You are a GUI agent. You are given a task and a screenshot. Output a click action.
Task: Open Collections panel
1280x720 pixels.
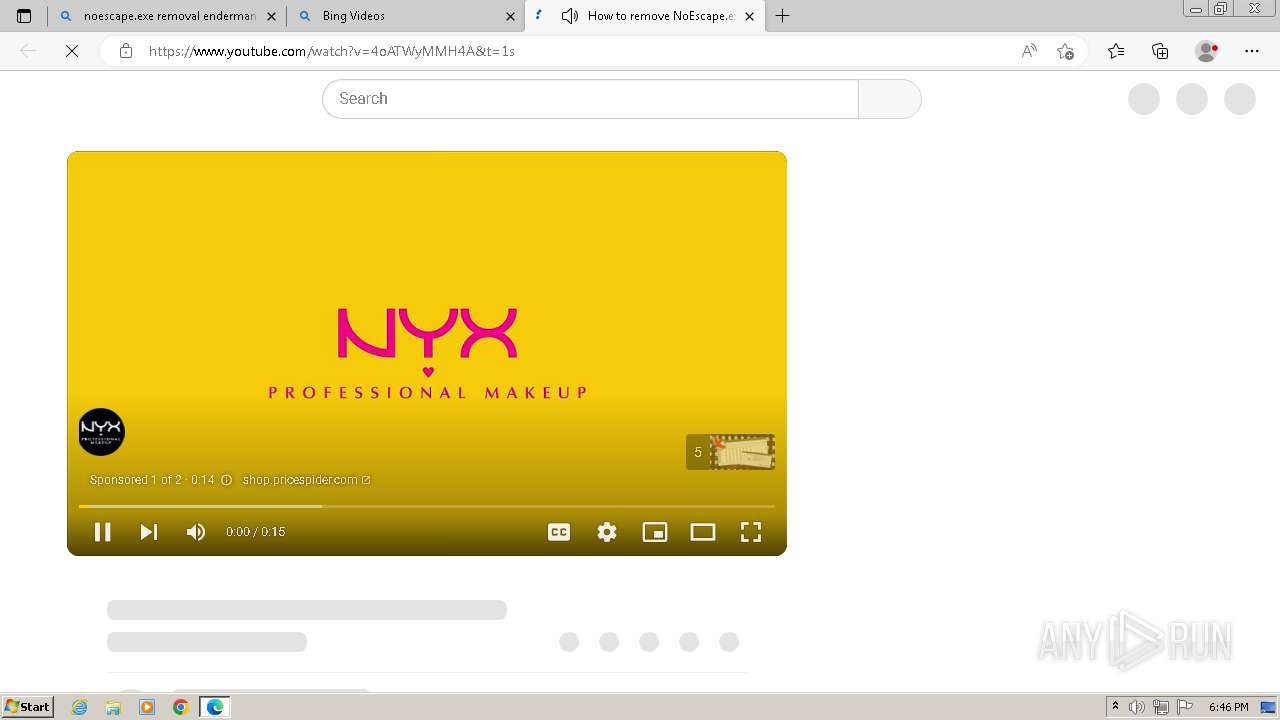[x=1160, y=51]
